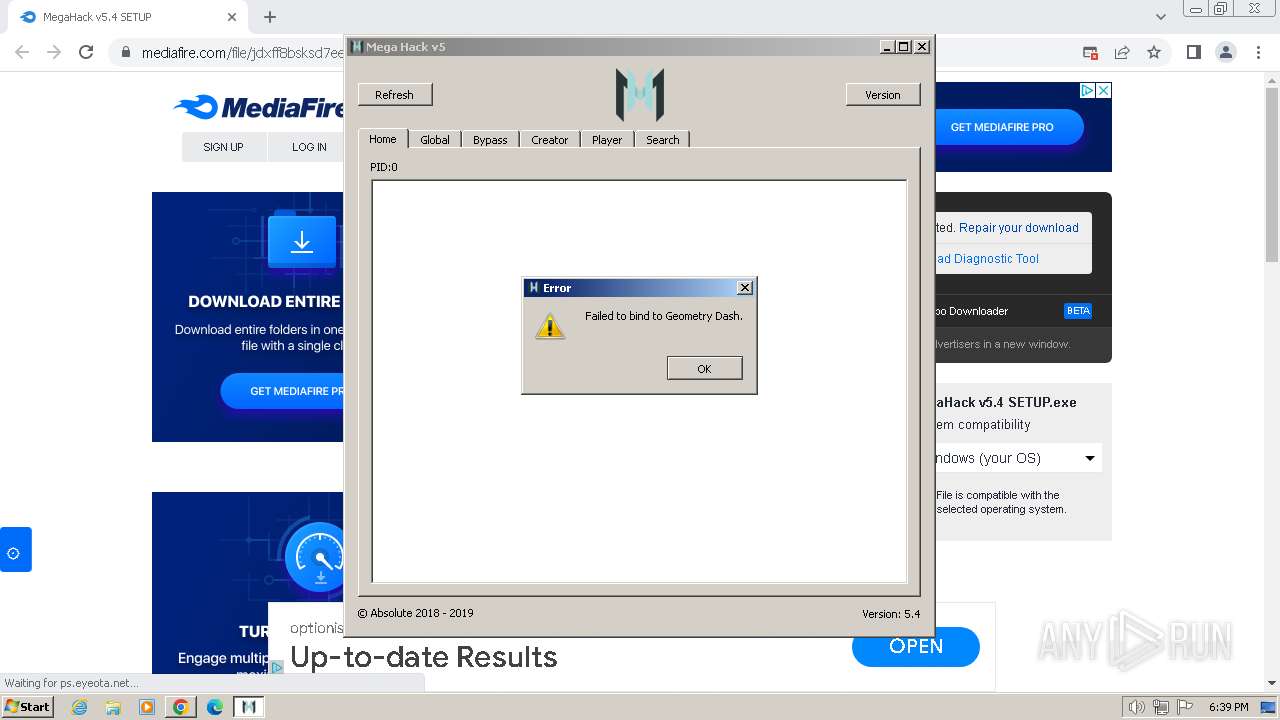
Task: Click the MediaFire logo
Action: pyautogui.click(x=258, y=107)
